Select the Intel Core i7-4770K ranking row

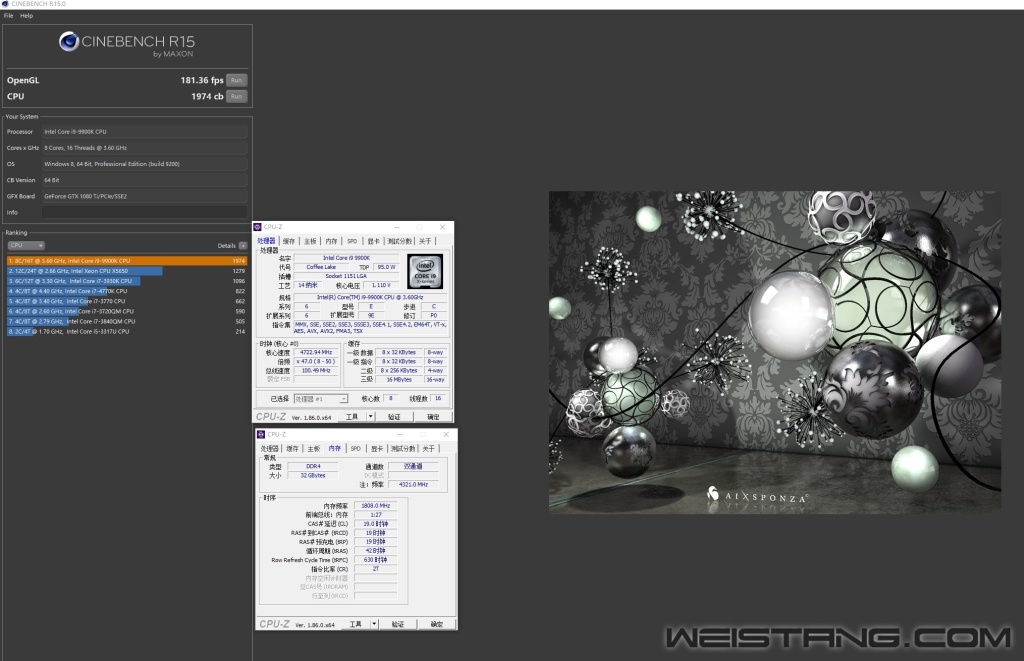click(127, 291)
